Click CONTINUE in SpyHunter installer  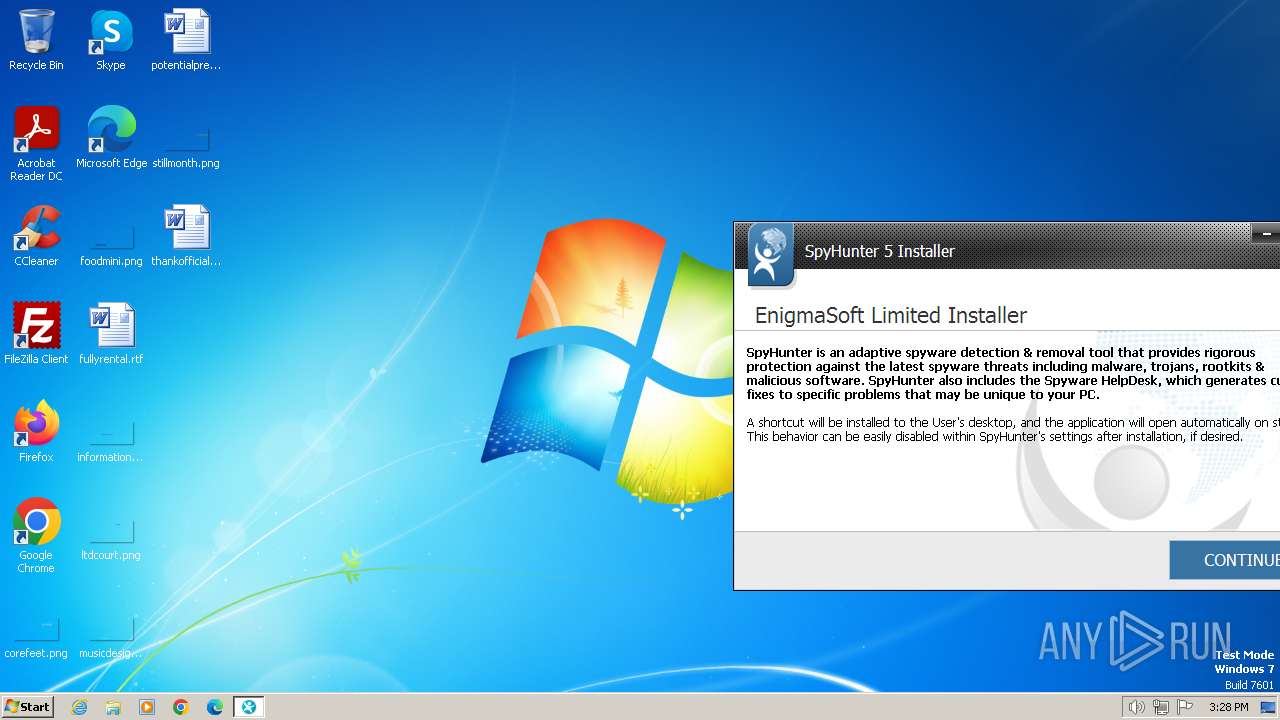[x=1225, y=560]
